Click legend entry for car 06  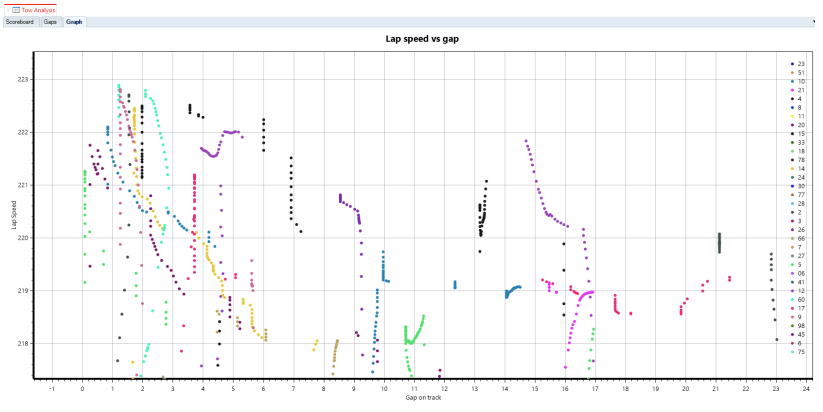click(x=798, y=273)
